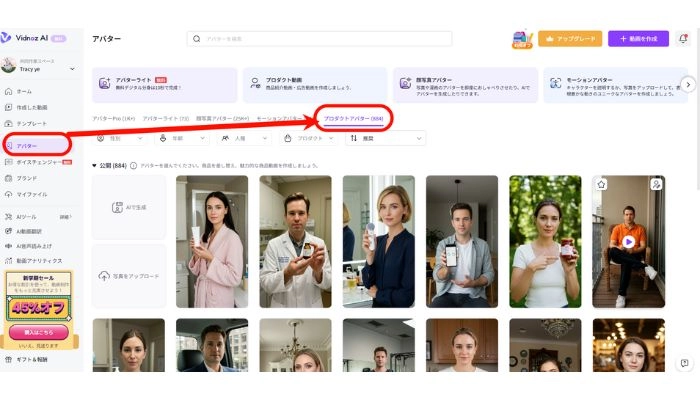This screenshot has width=700, height=400.
Task: Click the ギフト&報酬 gift icon
Action: click(x=8, y=359)
